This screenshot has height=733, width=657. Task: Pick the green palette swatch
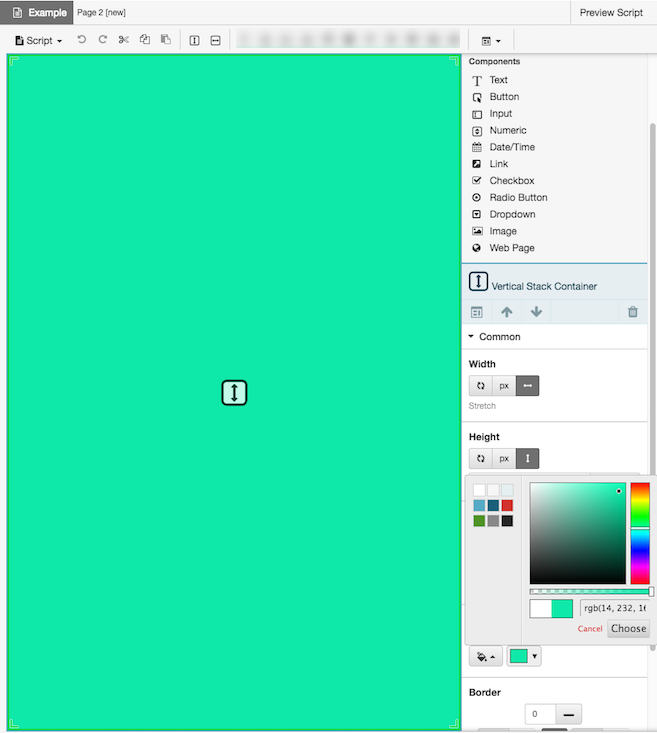pos(479,521)
